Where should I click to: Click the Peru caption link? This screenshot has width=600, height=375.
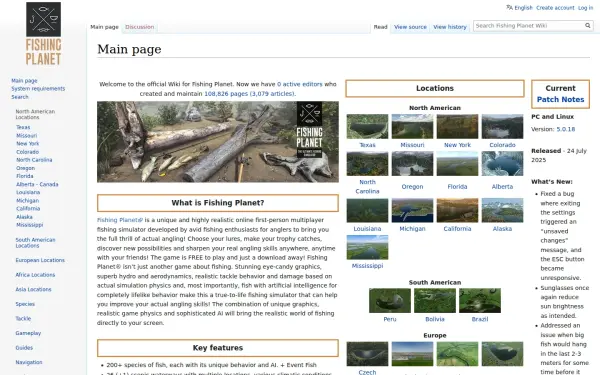coord(390,319)
